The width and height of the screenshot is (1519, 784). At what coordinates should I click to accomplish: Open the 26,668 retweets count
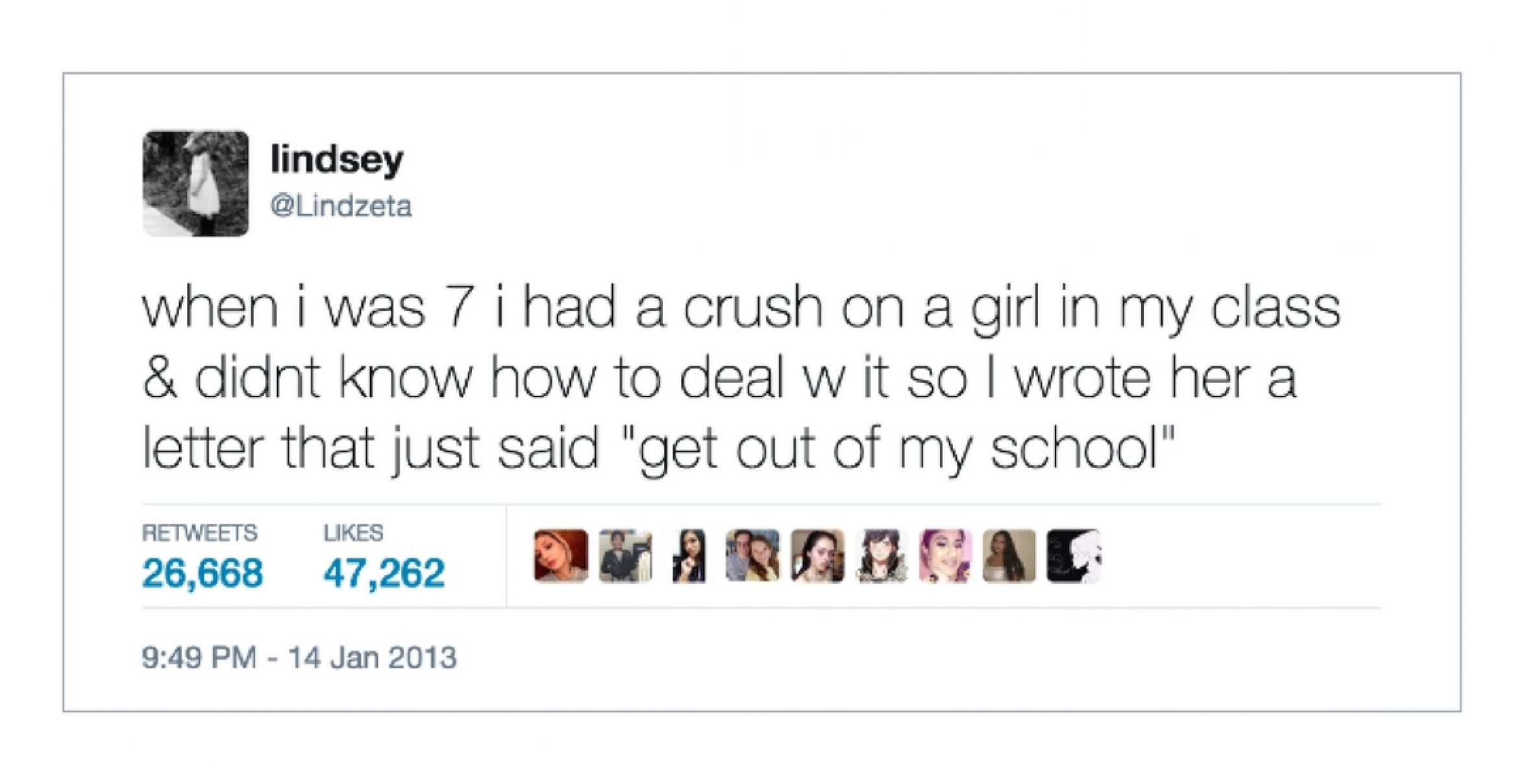tap(203, 573)
